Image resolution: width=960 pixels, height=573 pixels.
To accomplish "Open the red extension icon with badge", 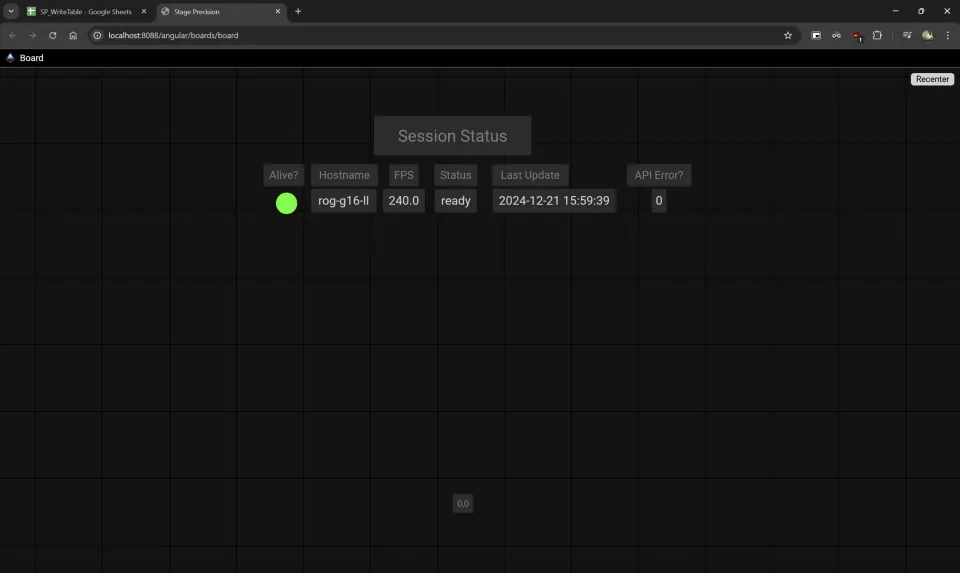I will point(857,36).
